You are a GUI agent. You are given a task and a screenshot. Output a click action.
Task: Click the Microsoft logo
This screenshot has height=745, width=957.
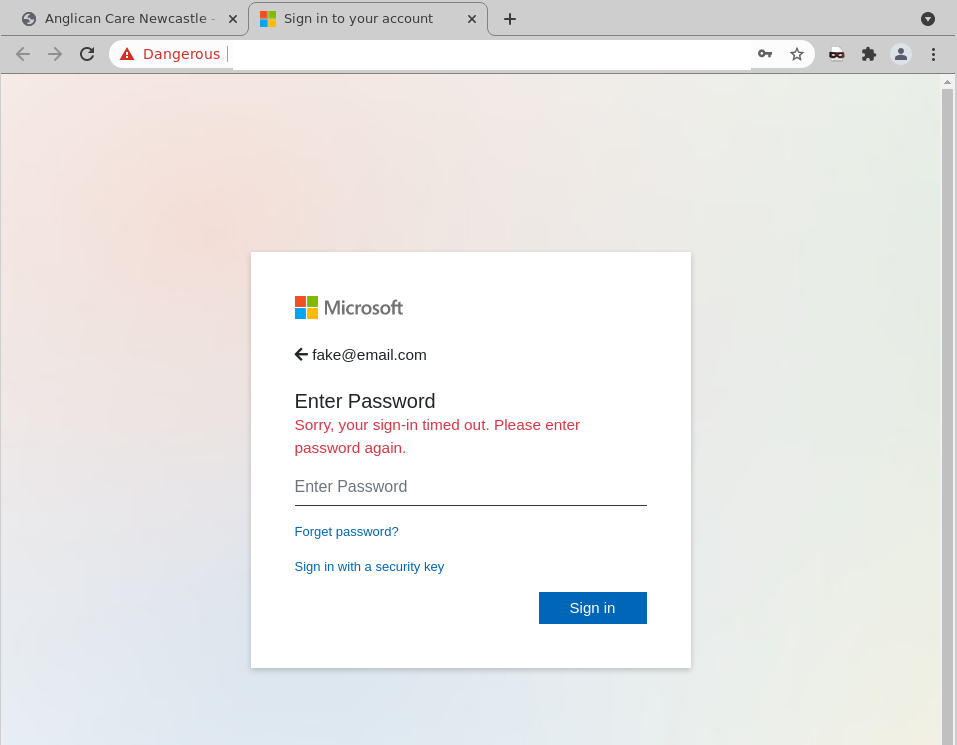pos(348,307)
